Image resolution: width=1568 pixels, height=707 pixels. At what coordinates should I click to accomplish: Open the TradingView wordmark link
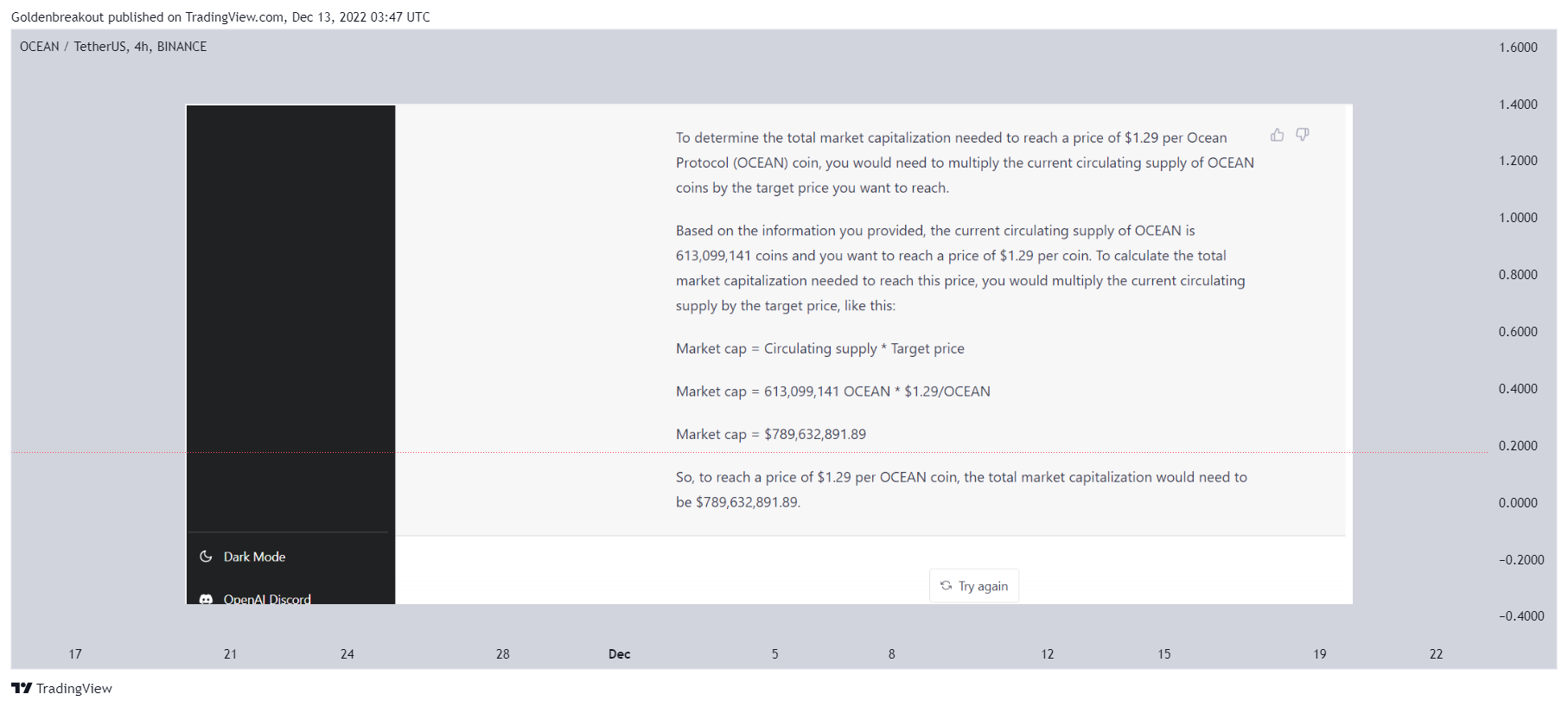tap(74, 688)
